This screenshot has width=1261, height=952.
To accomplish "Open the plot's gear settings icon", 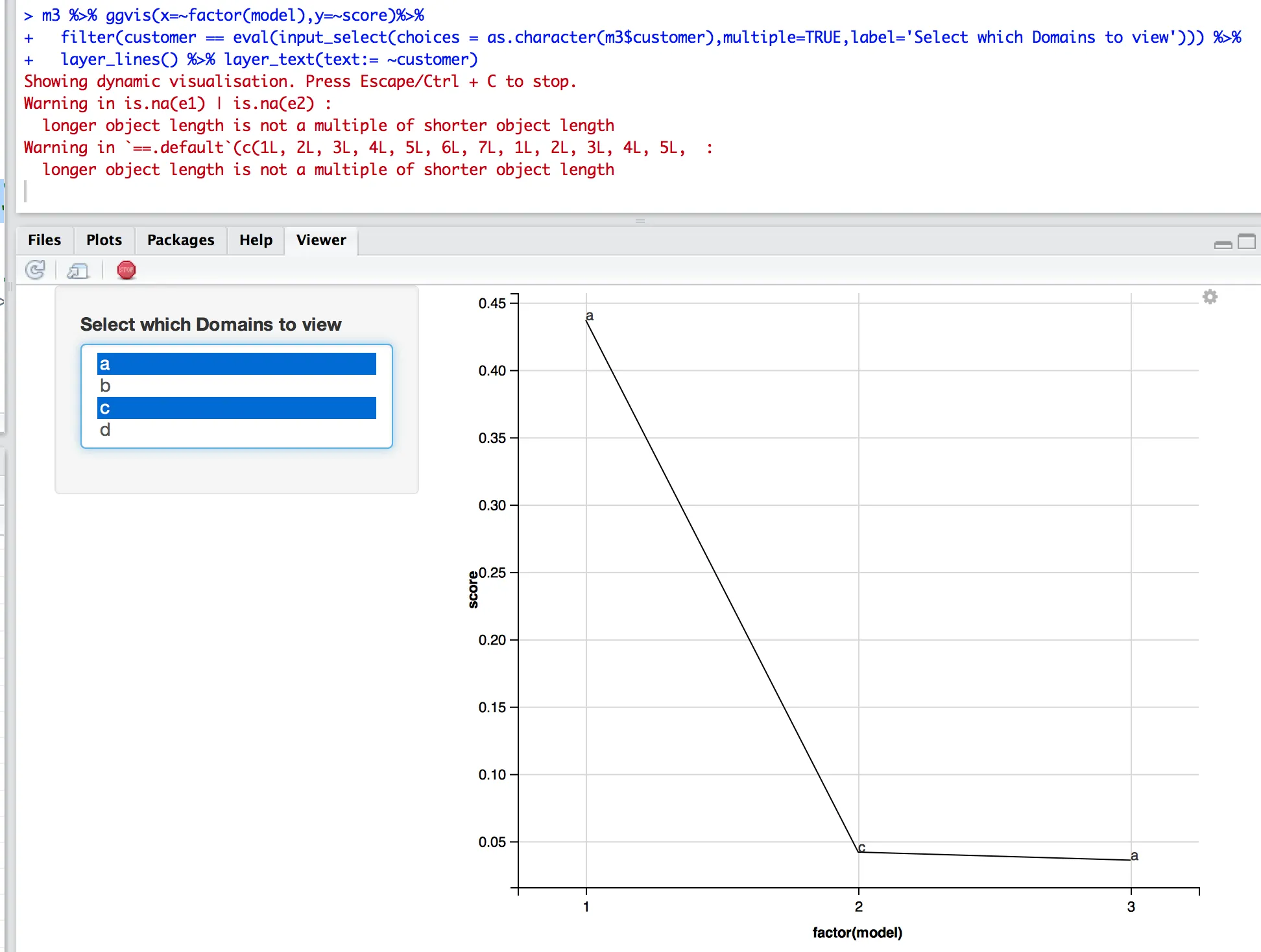I will tap(1210, 297).
